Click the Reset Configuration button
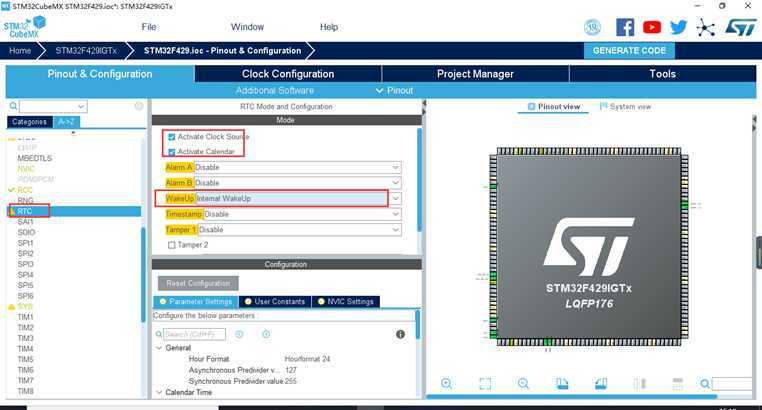The image size is (762, 410). (198, 283)
